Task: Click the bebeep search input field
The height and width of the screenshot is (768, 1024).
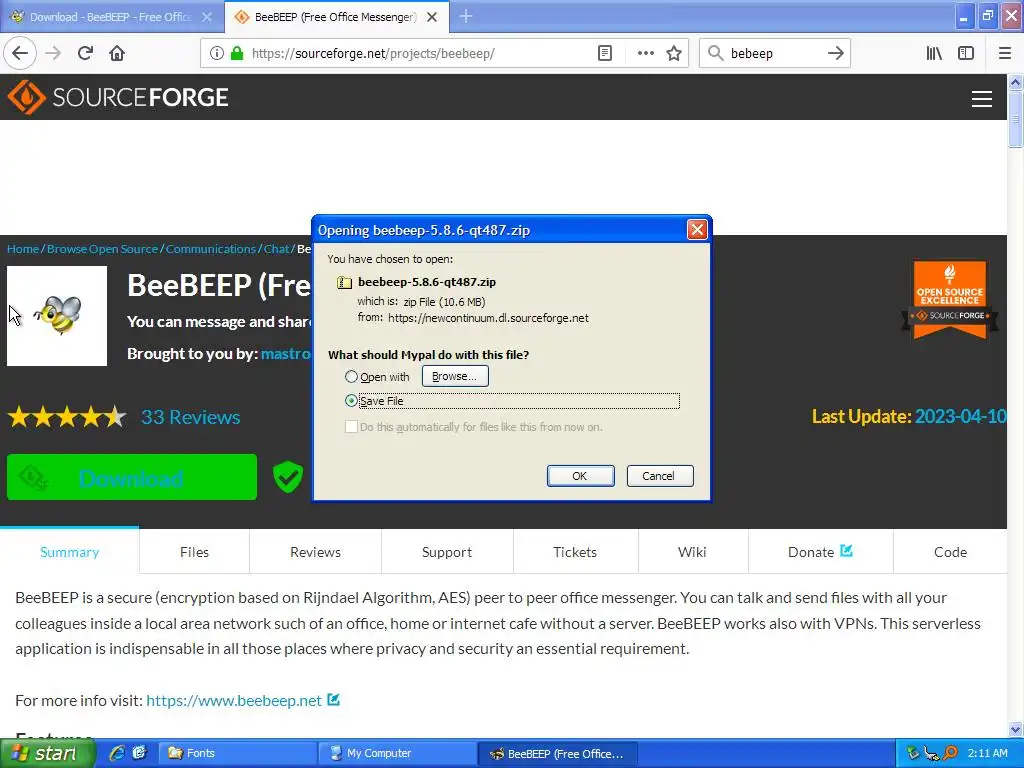Action: 774,53
